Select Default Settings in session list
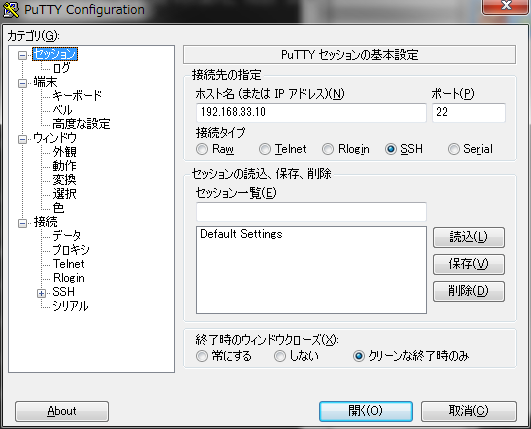This screenshot has width=531, height=429. point(241,234)
